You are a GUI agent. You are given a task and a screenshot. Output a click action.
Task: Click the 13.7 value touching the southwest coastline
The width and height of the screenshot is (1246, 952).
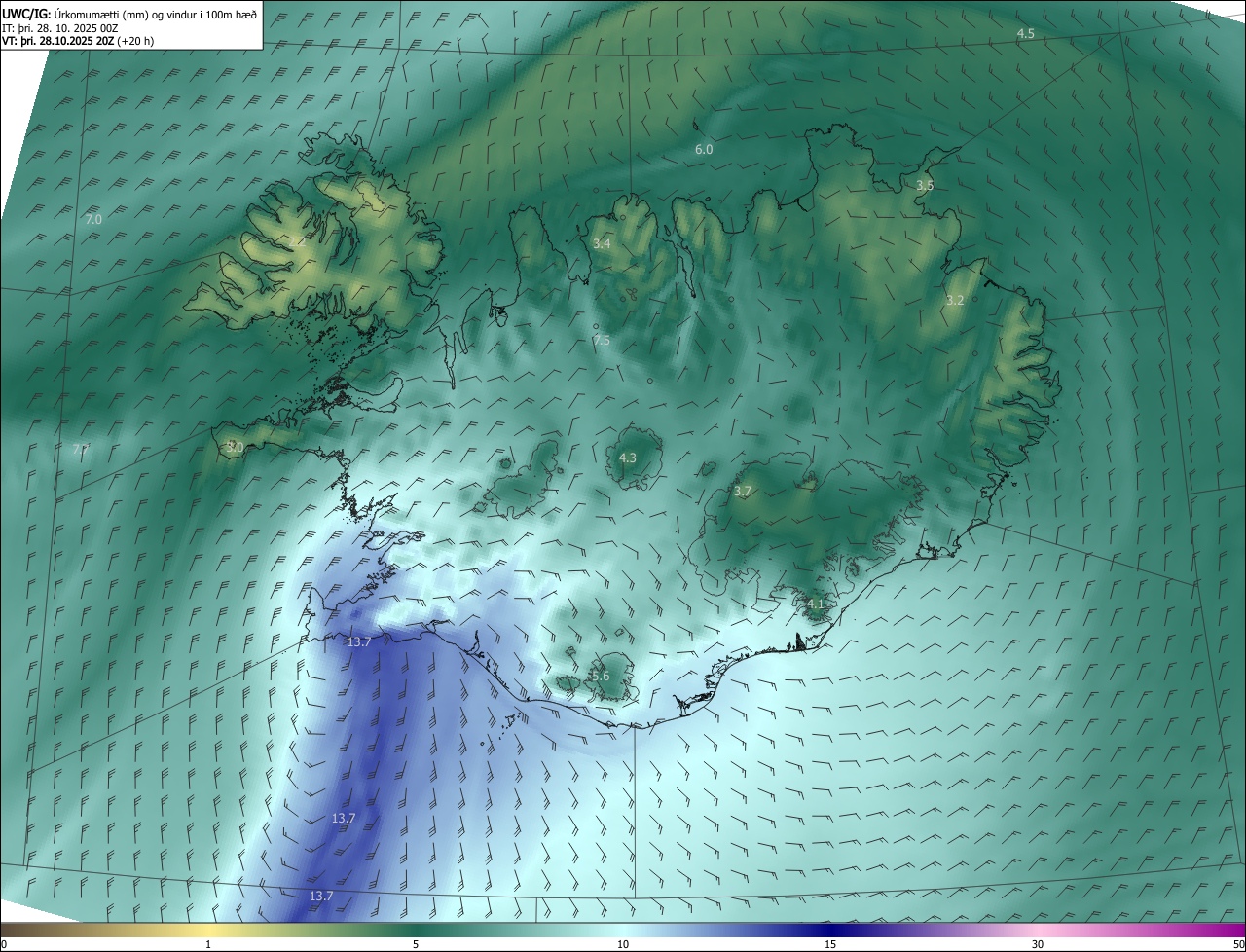[359, 642]
